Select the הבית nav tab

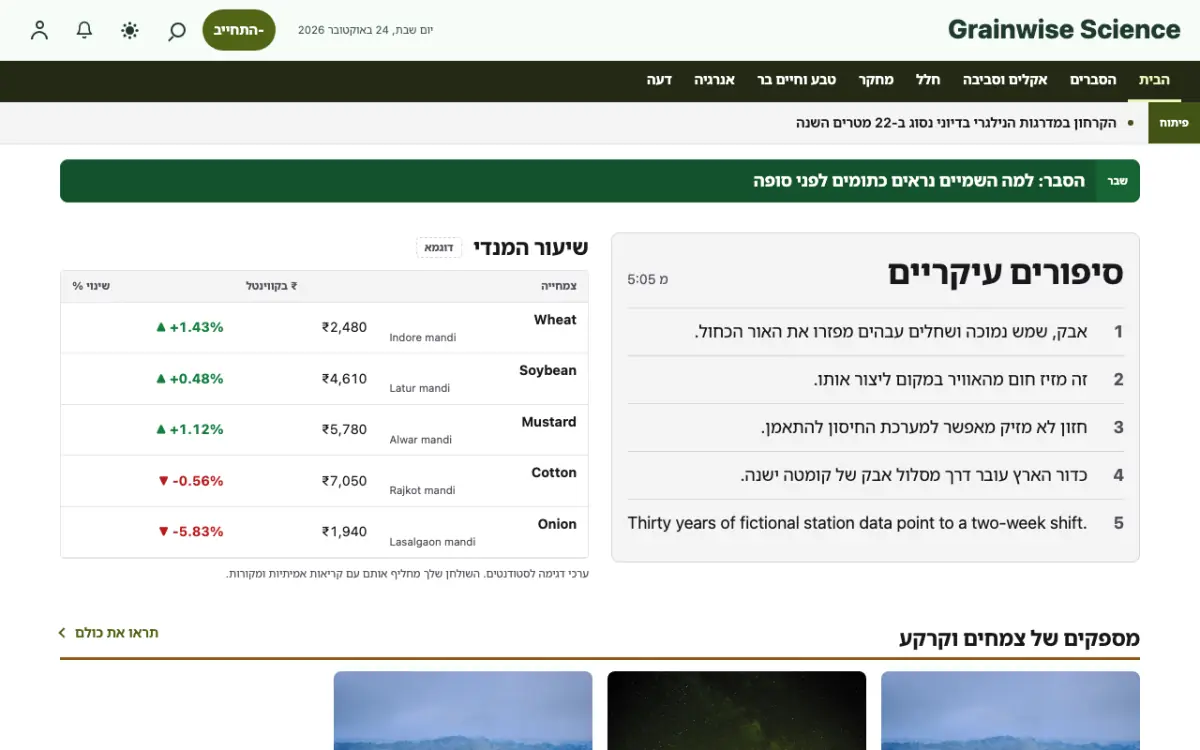[1154, 80]
